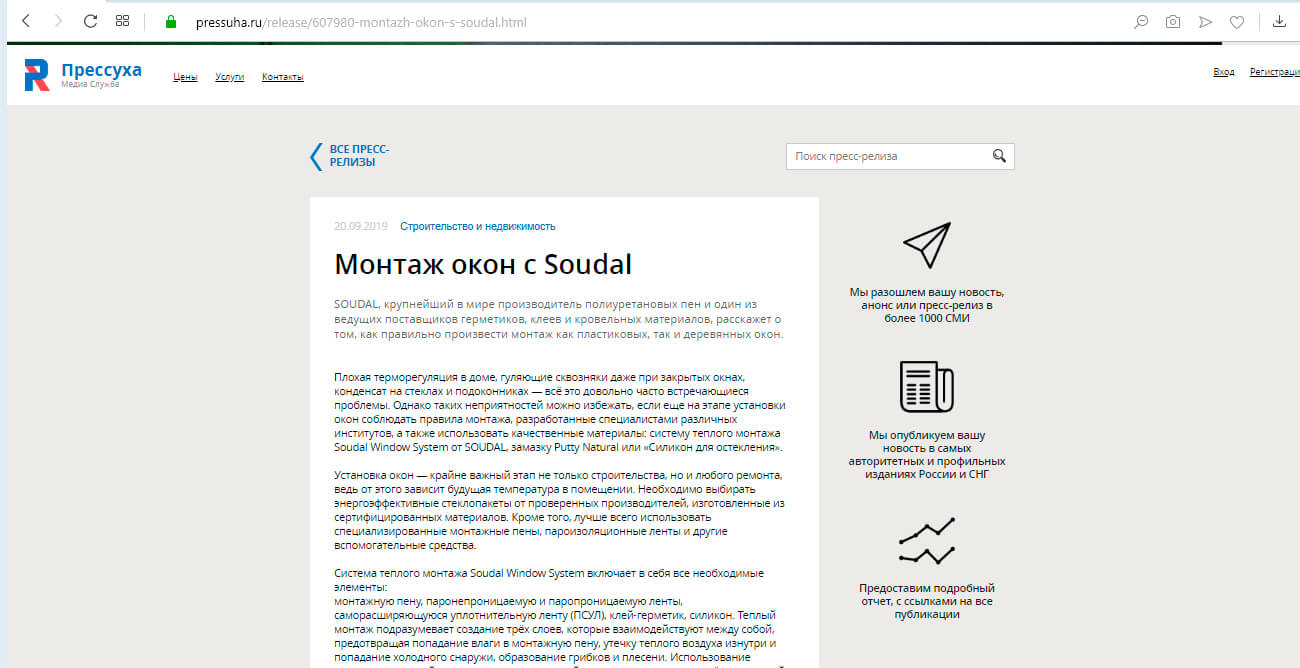Open the Контакты menu link
The width and height of the screenshot is (1300, 668).
coord(283,77)
